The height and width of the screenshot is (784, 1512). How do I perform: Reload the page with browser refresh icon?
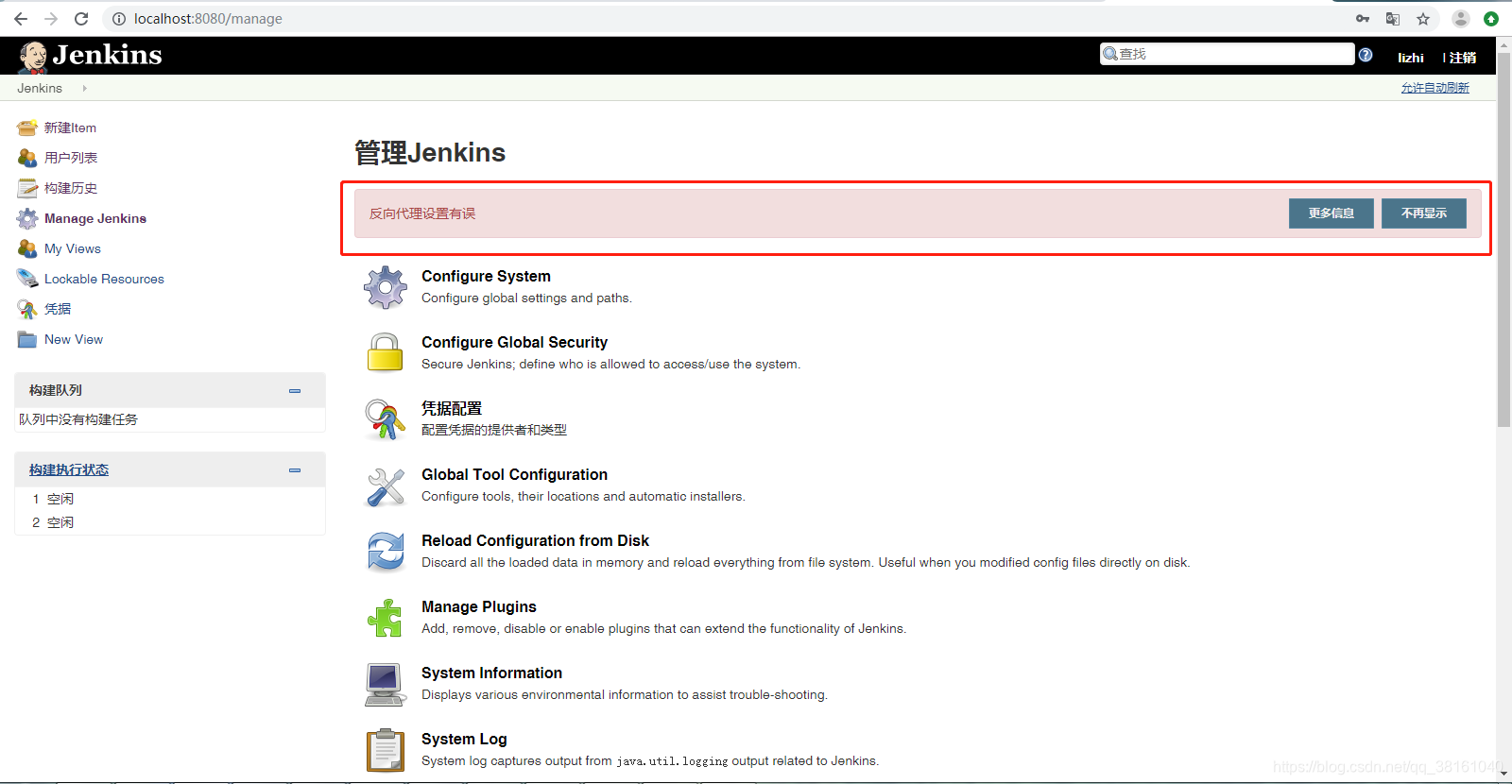click(x=81, y=19)
